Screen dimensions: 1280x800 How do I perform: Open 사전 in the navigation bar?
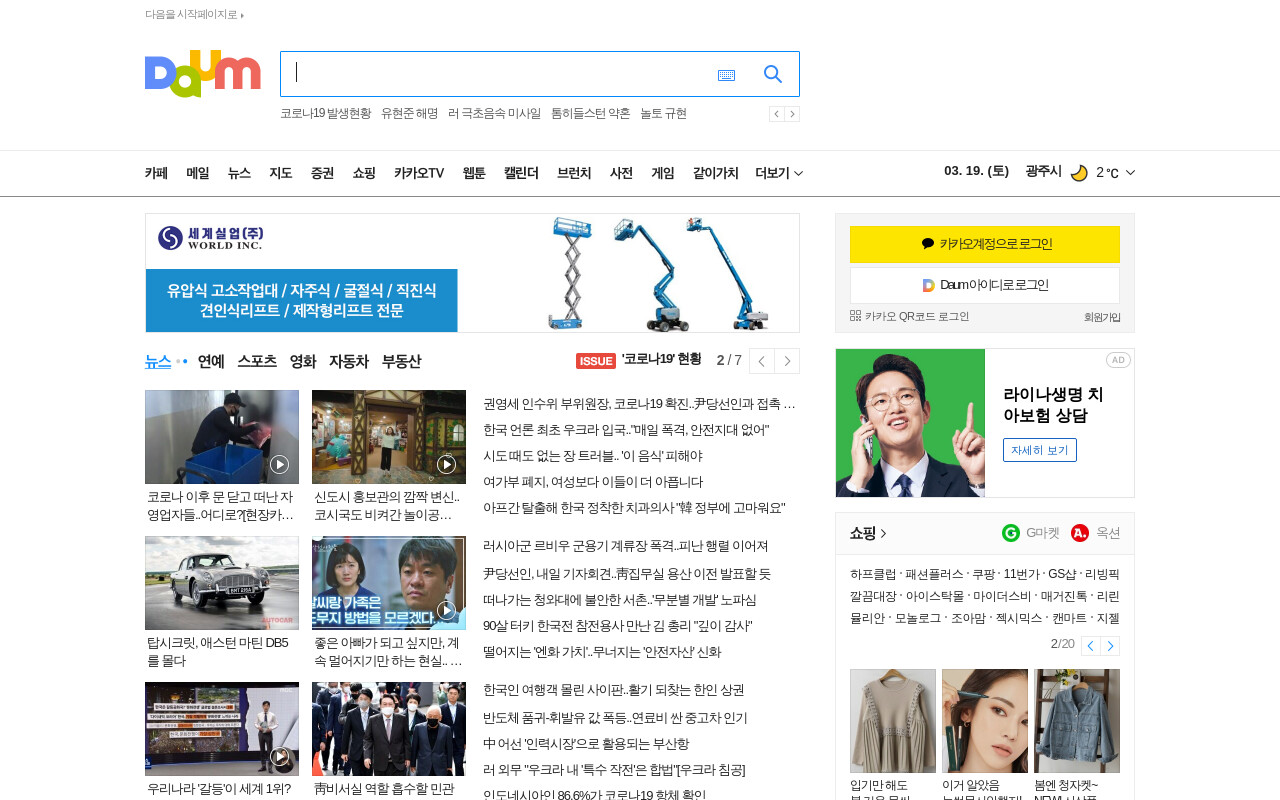click(x=621, y=173)
